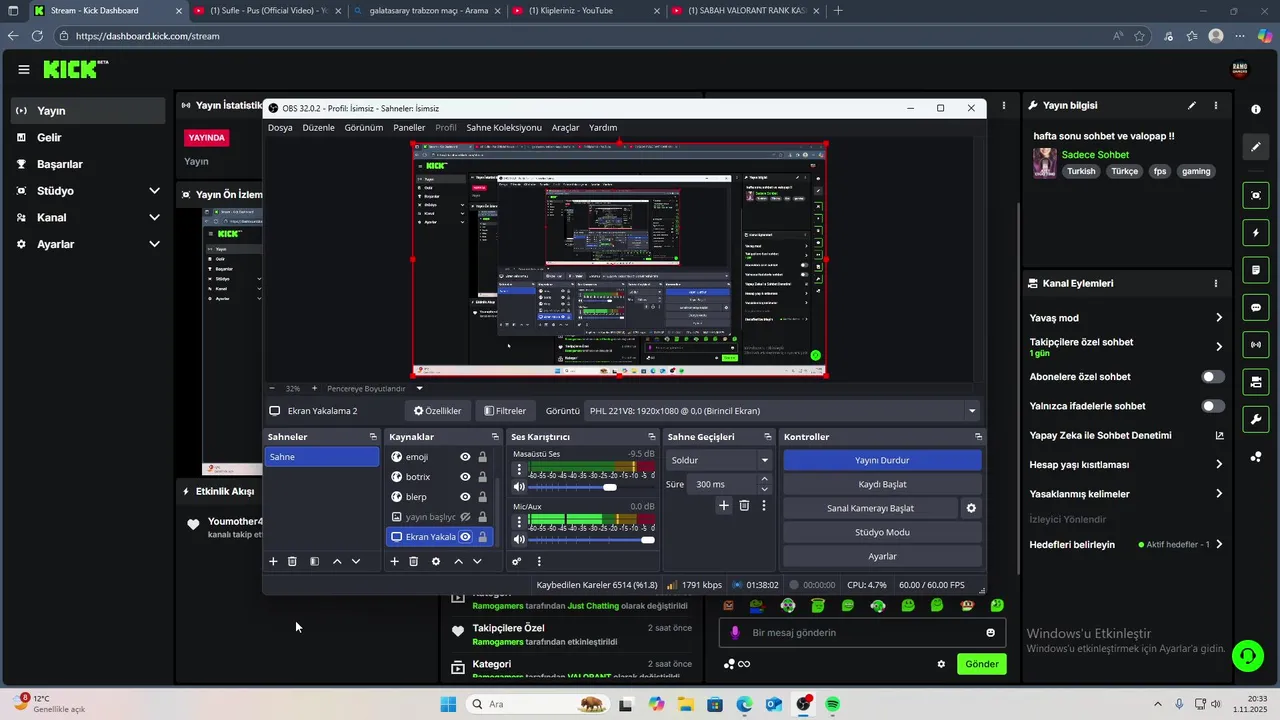
Task: Show the yayın başlığı source with its eye icon
Action: tap(465, 517)
